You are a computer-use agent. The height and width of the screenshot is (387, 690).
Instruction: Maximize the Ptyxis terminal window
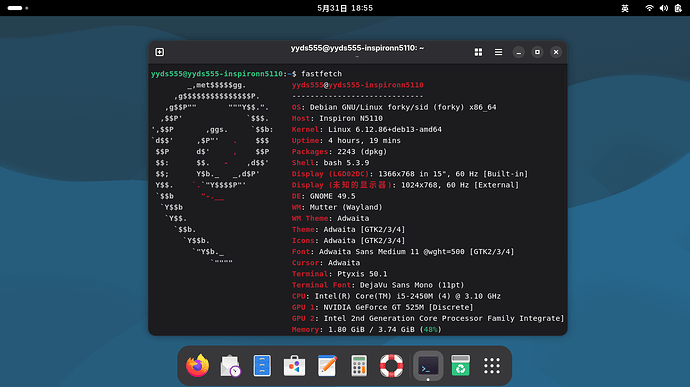pyautogui.click(x=537, y=52)
